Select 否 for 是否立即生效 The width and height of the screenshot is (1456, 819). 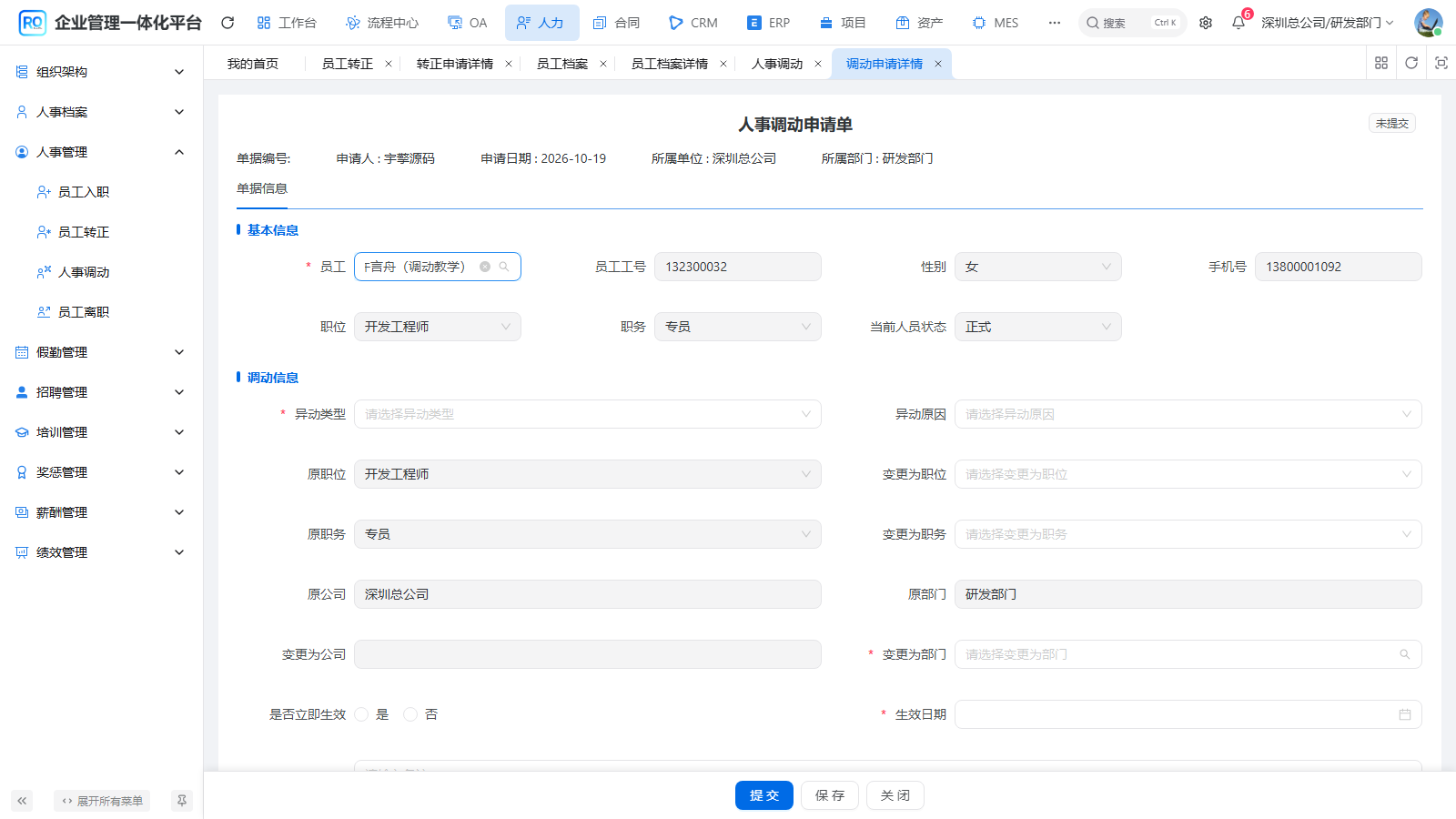[x=410, y=714]
